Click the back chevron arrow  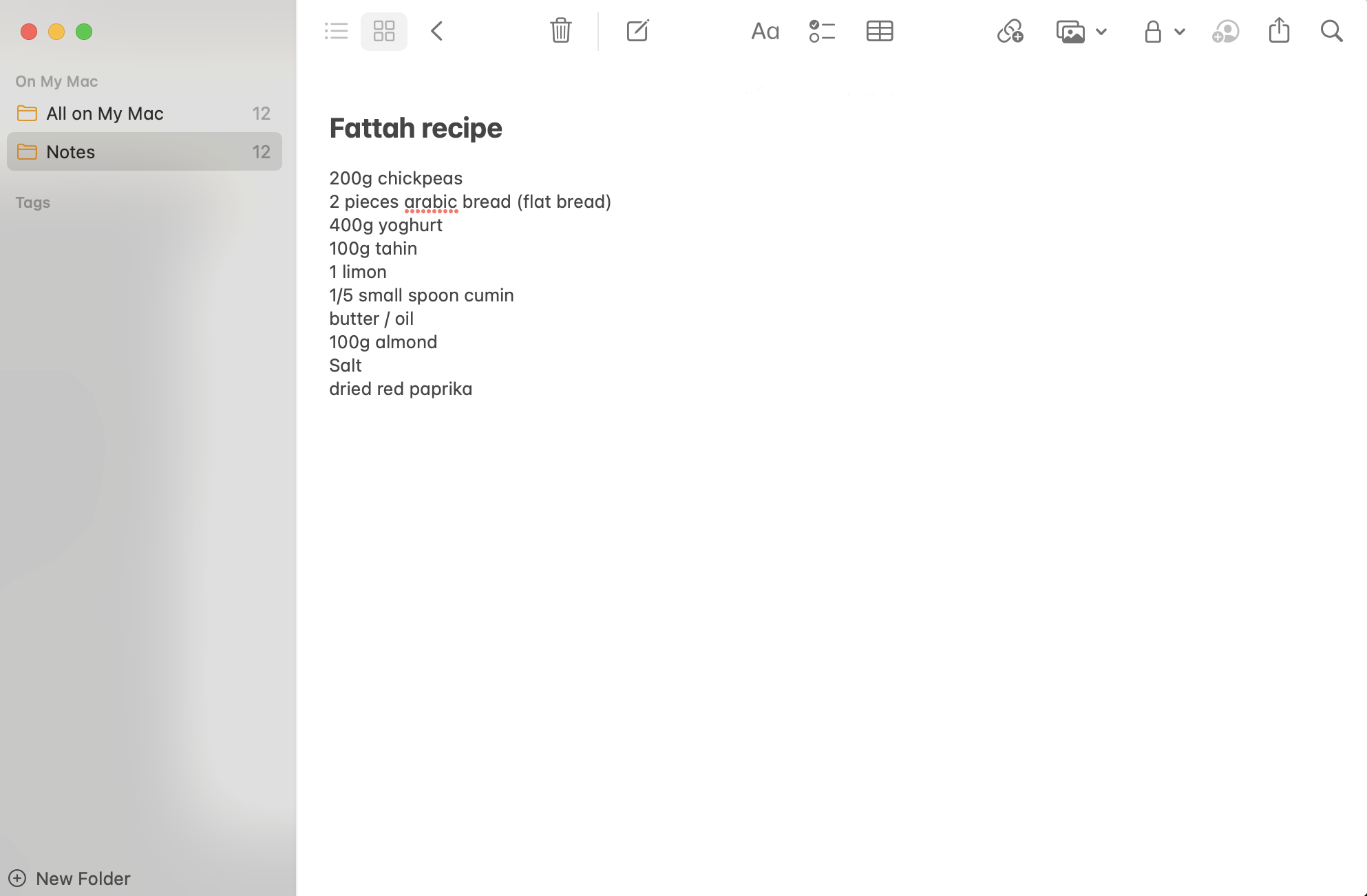pos(437,31)
